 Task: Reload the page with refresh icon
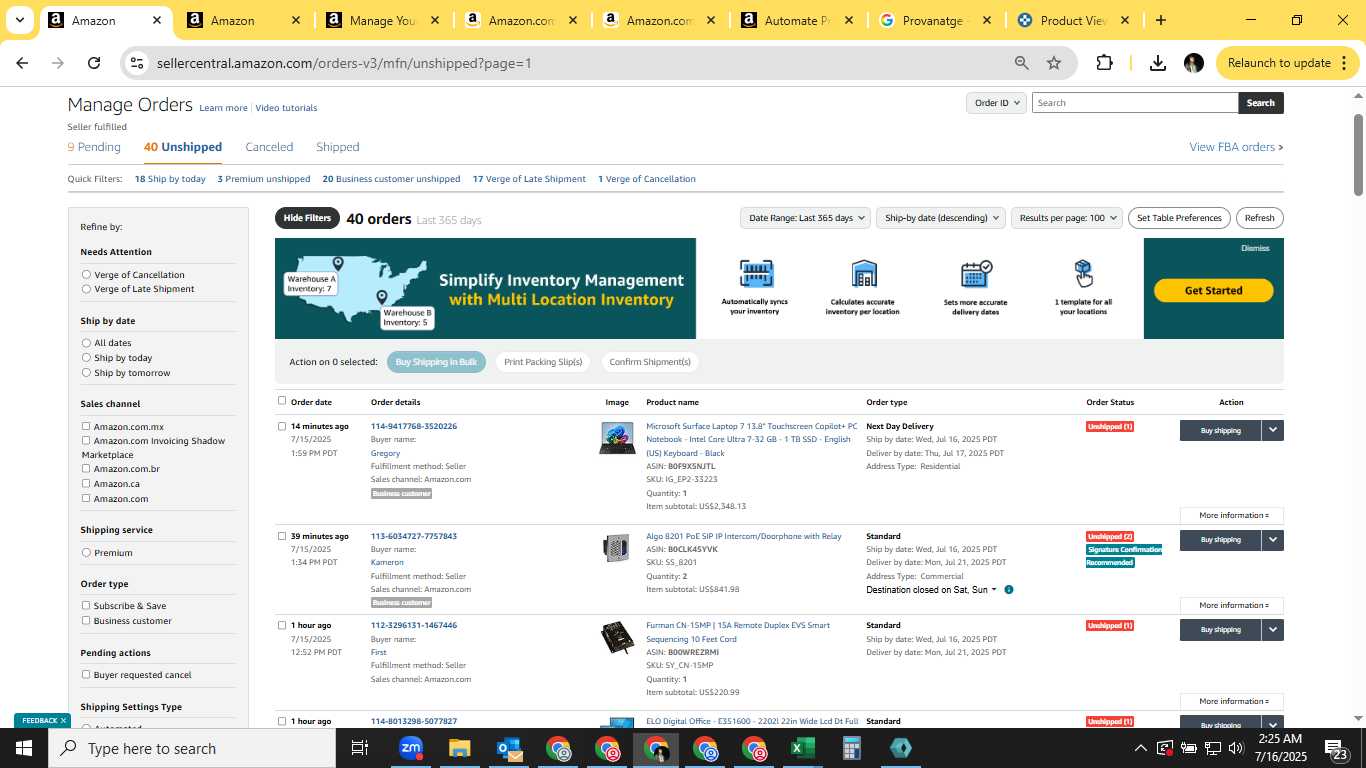tap(94, 63)
